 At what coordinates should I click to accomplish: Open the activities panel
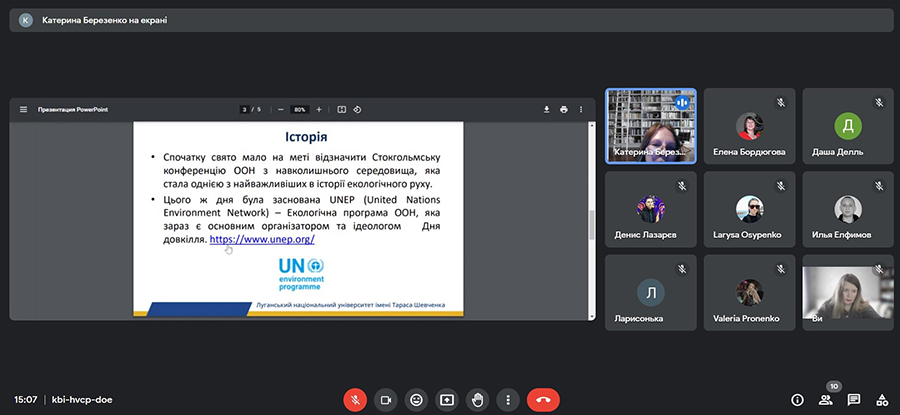pyautogui.click(x=881, y=399)
